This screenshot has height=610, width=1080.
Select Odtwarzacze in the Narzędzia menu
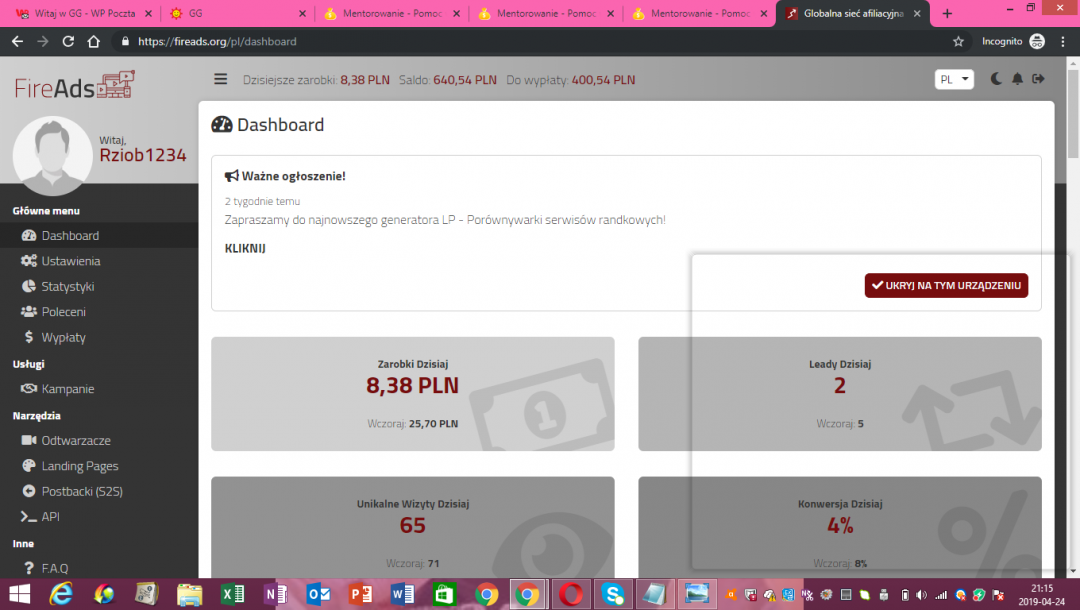[x=75, y=441]
